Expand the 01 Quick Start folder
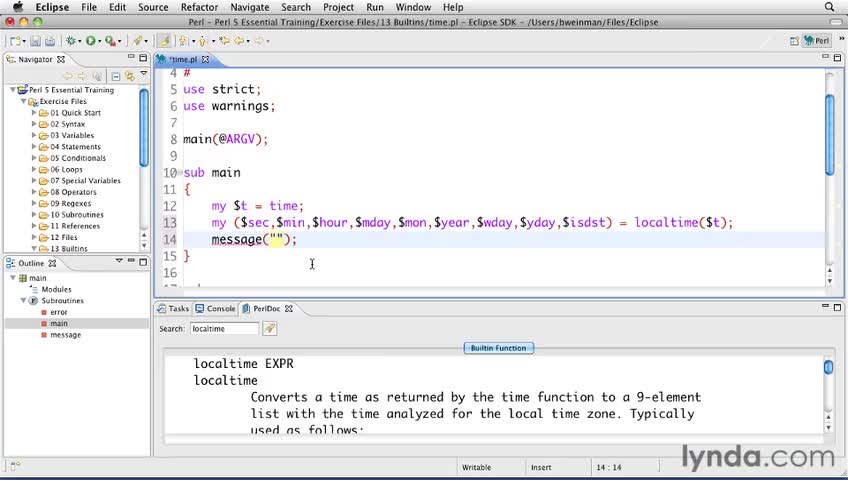Viewport: 848px width, 480px height. 34,112
